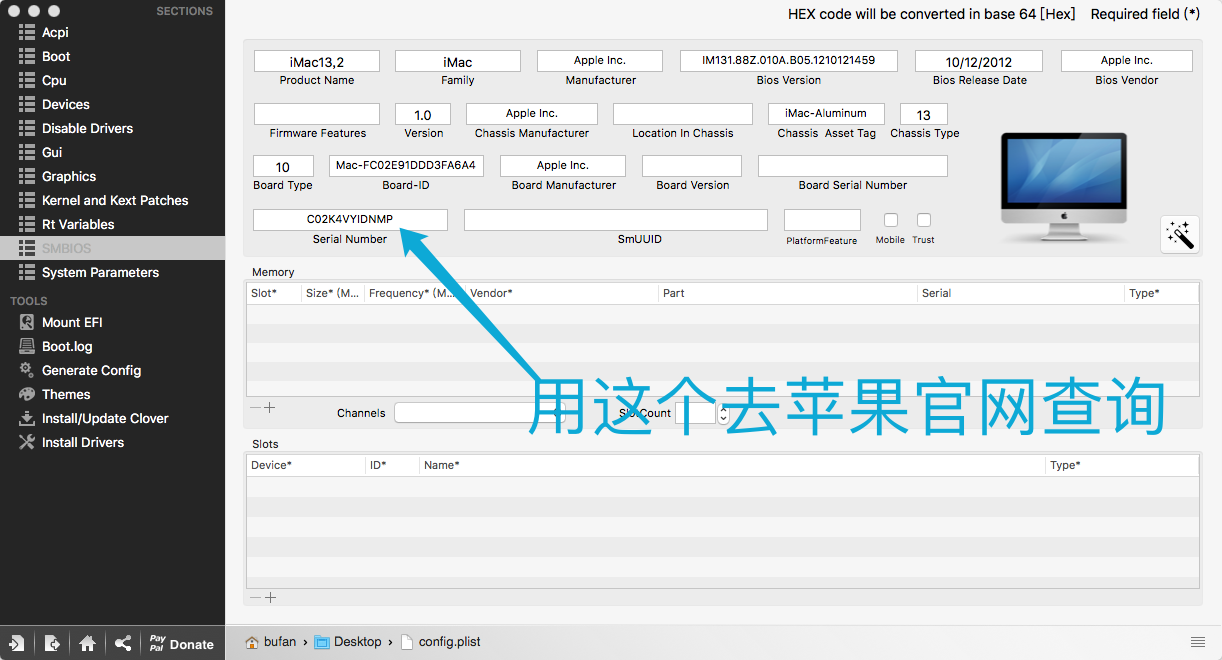The height and width of the screenshot is (660, 1222).
Task: Click the import configuration icon
Action: (x=17, y=644)
